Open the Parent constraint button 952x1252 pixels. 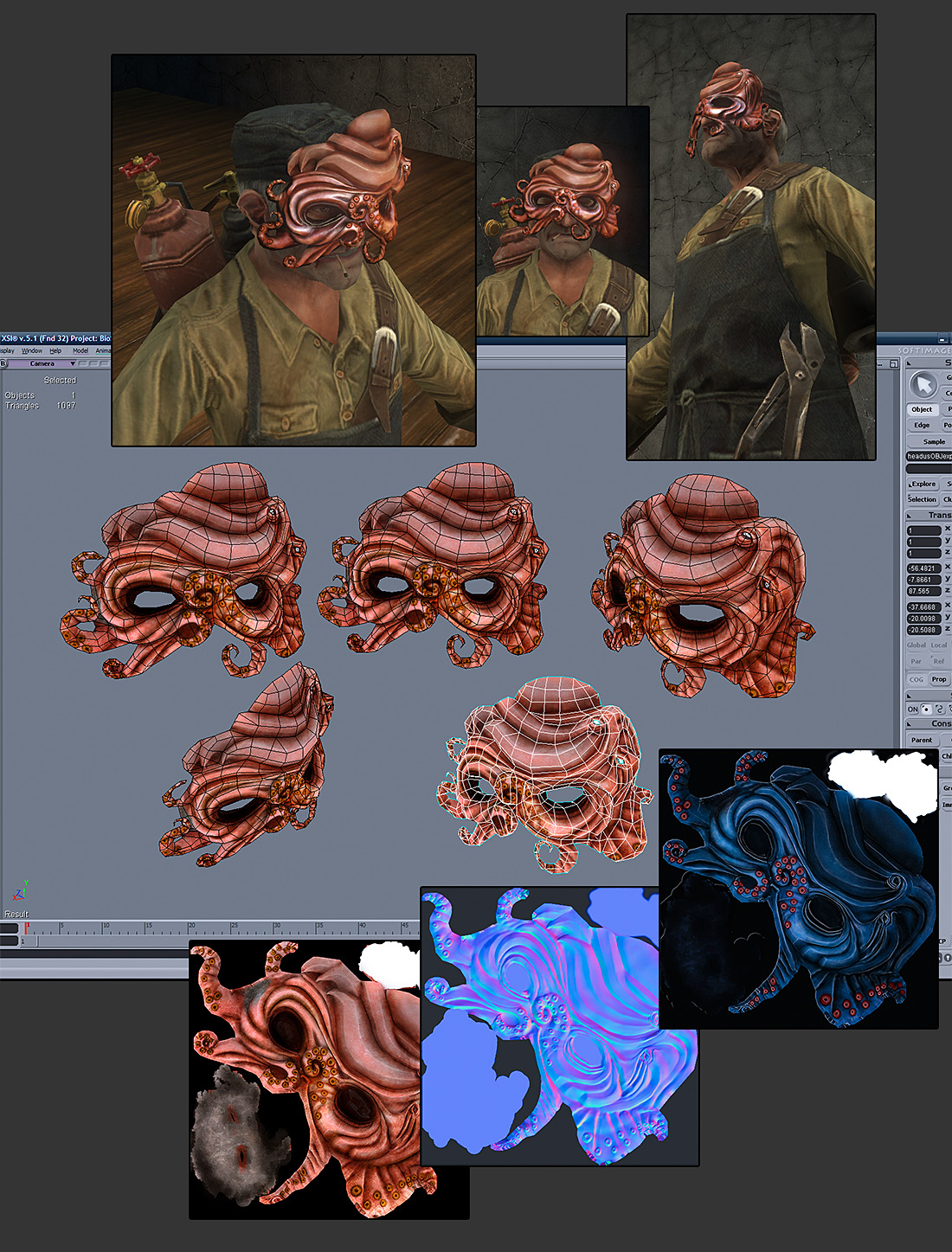923,740
